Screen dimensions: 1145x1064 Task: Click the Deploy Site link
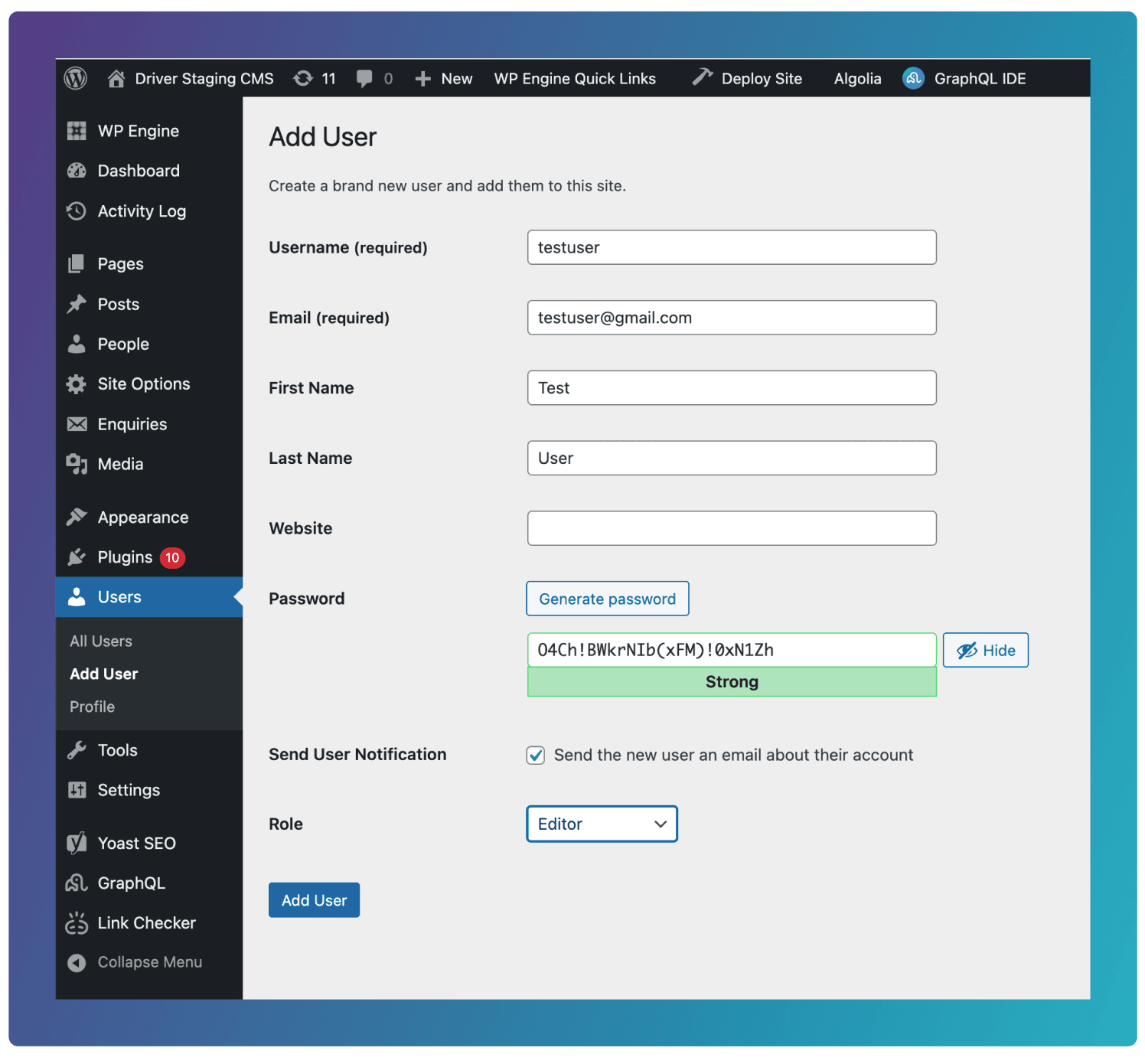tap(762, 79)
